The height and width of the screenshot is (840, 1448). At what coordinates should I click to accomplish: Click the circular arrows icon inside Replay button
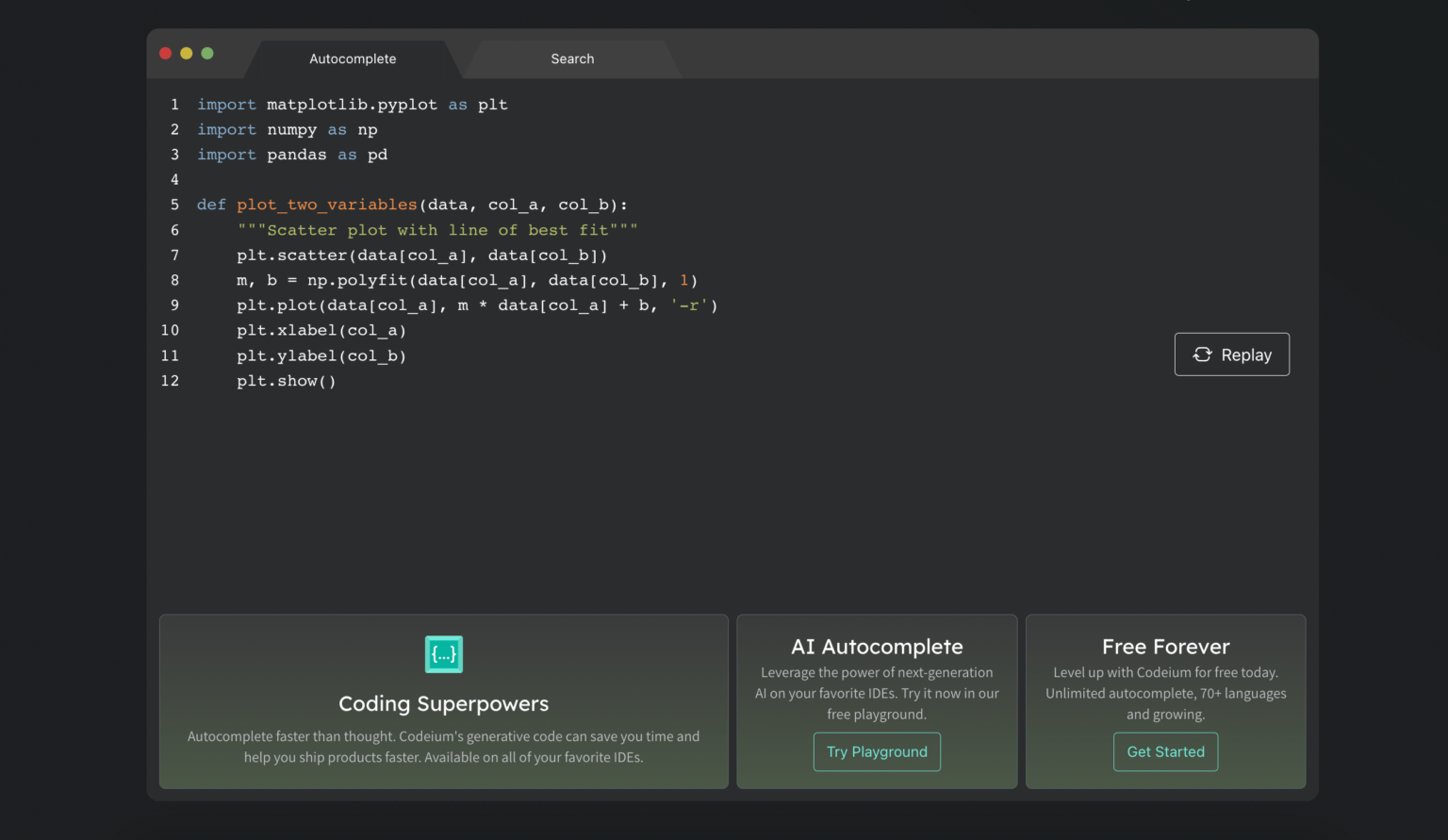pos(1202,354)
